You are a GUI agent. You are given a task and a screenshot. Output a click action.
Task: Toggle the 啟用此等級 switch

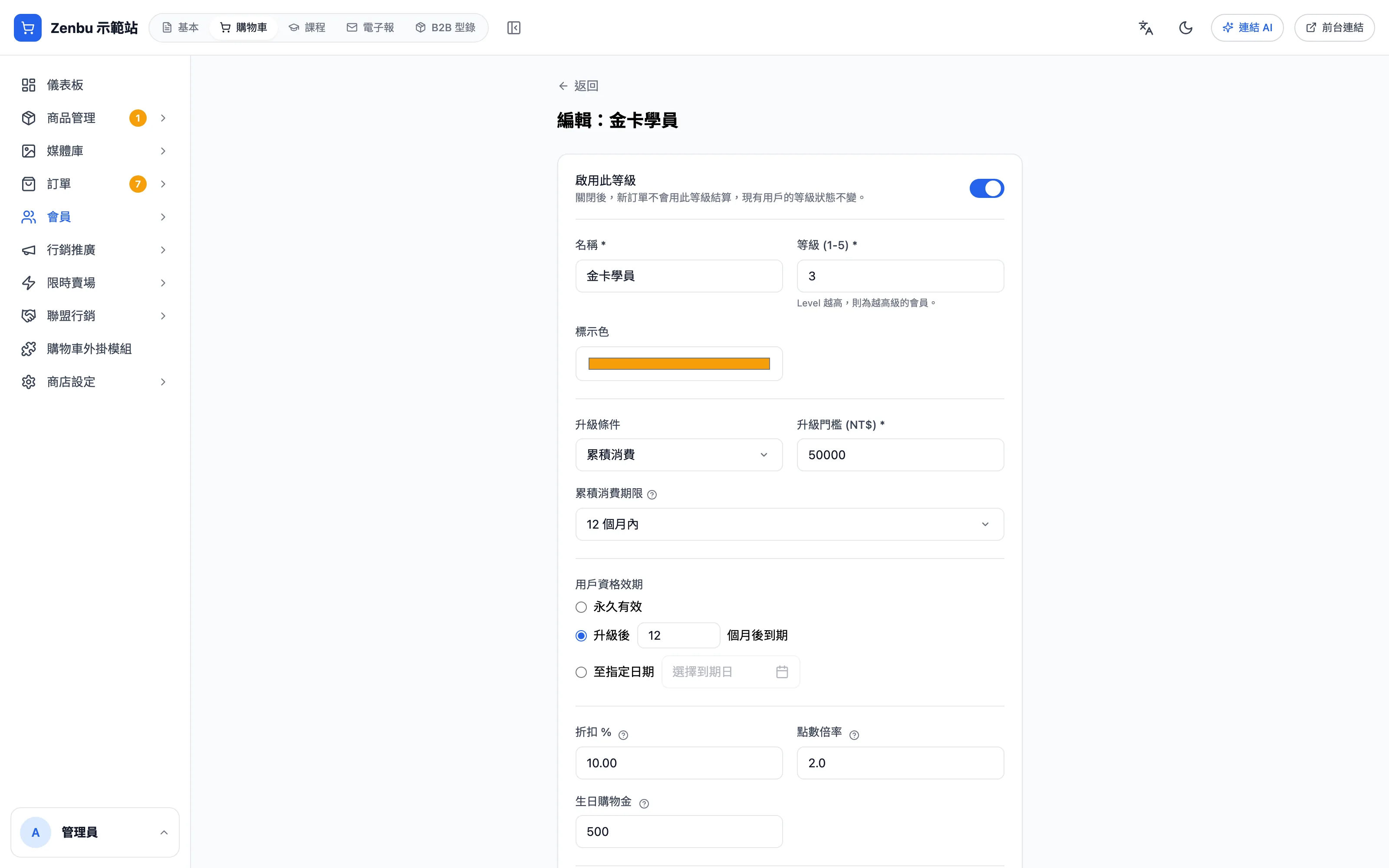point(987,188)
